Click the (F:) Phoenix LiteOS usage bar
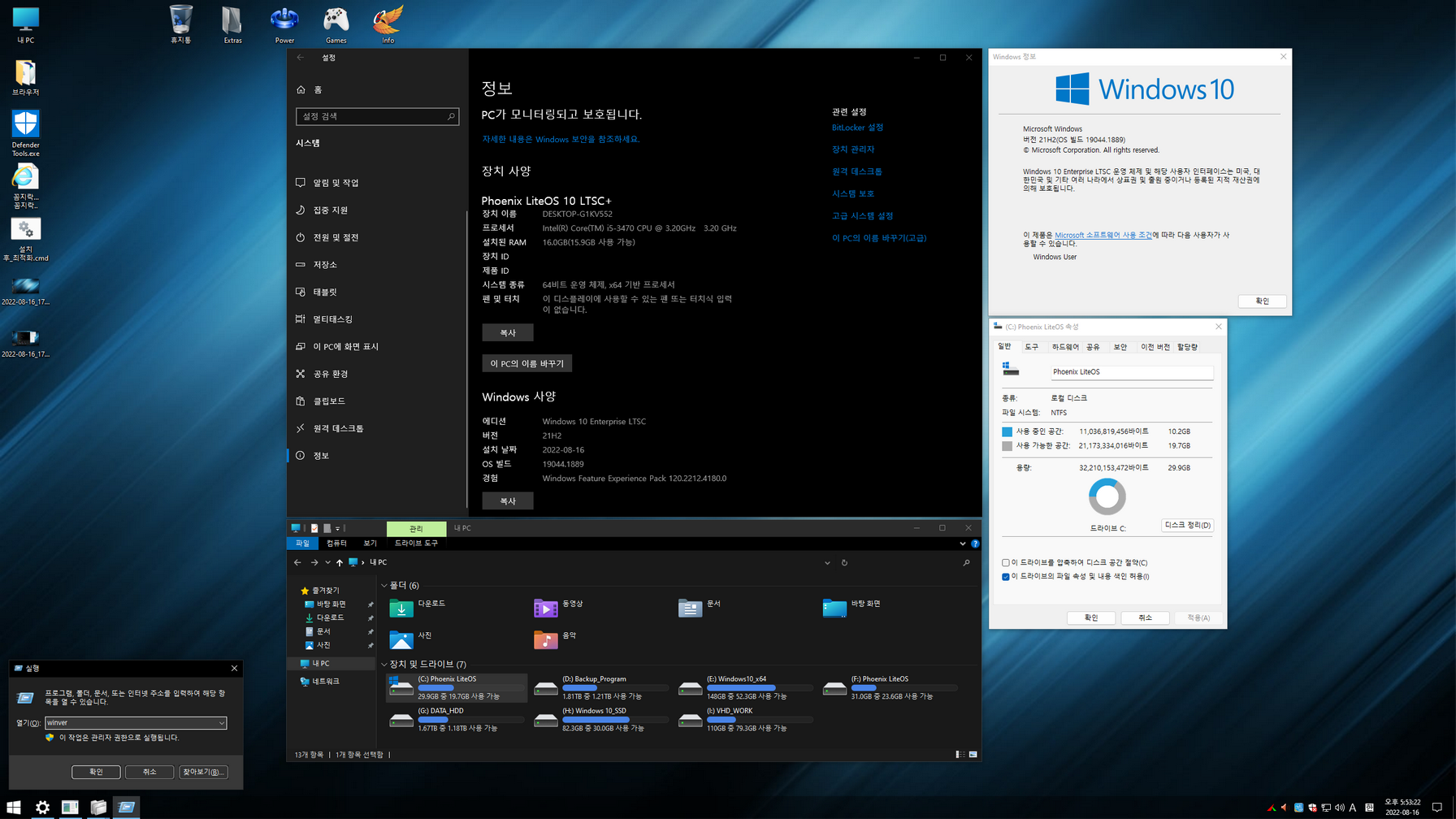This screenshot has height=819, width=1456. click(x=904, y=687)
